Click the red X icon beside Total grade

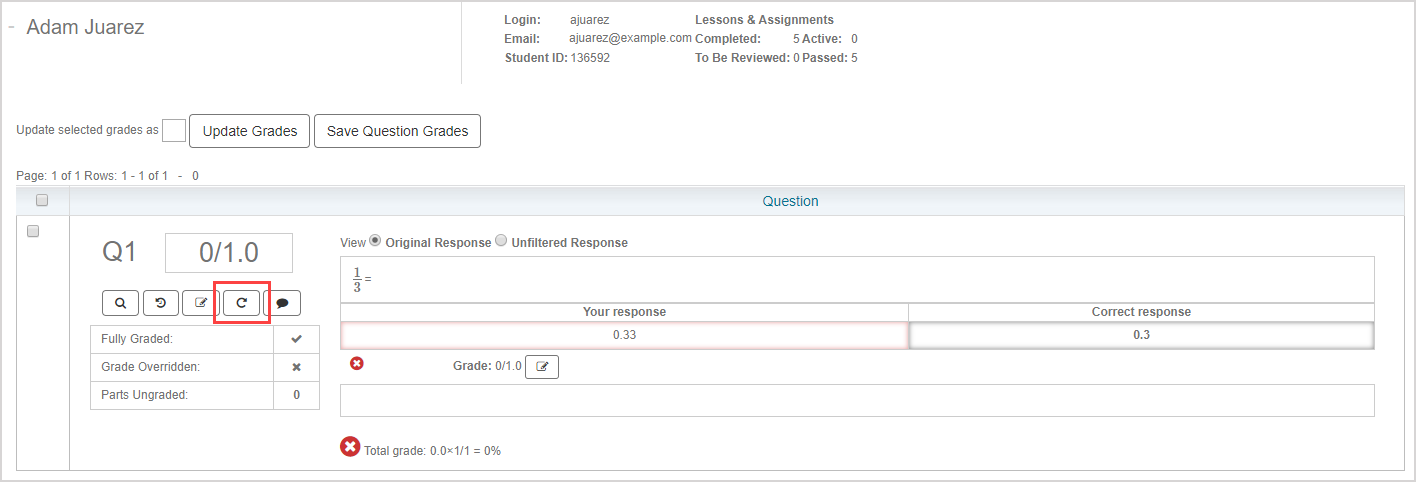click(350, 447)
